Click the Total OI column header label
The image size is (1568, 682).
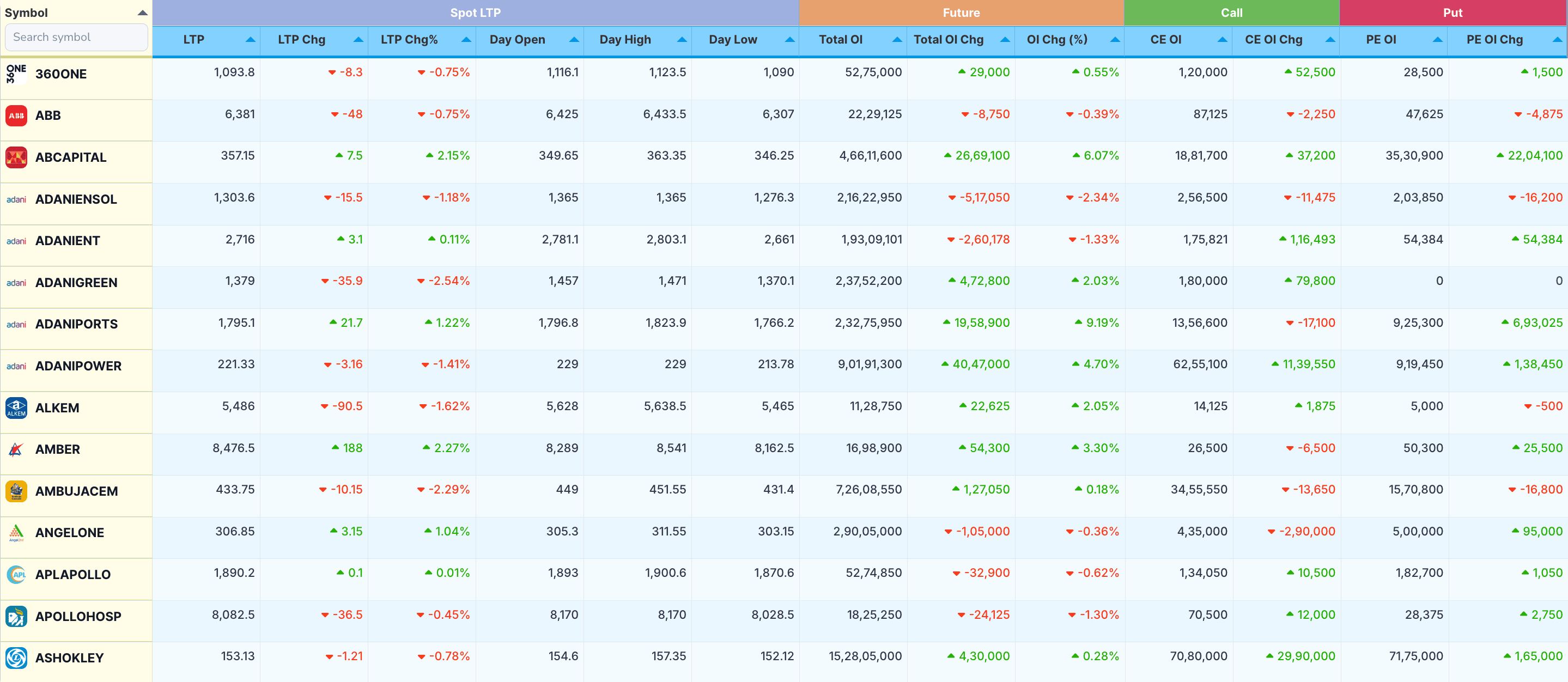click(841, 40)
